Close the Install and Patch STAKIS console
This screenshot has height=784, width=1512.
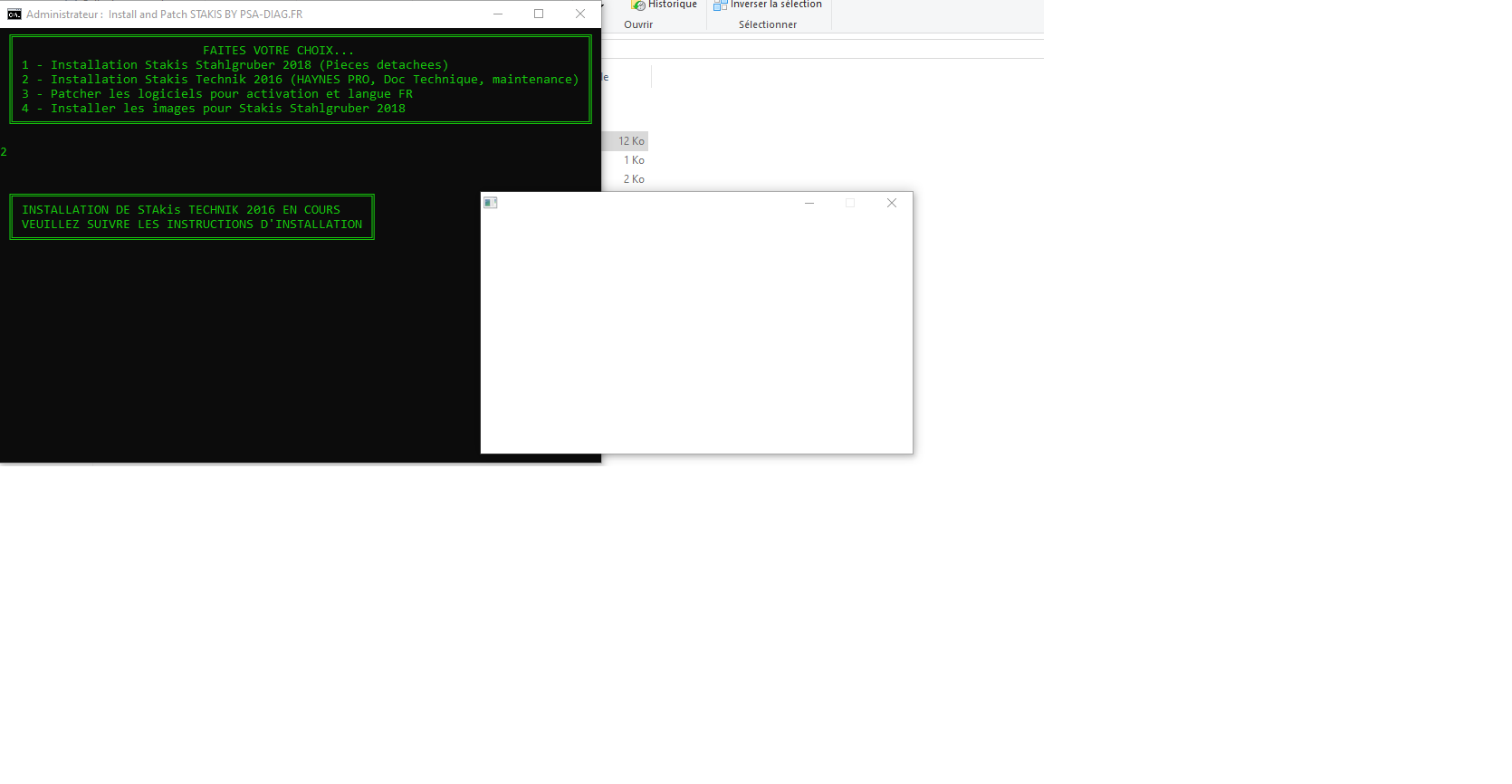point(580,14)
